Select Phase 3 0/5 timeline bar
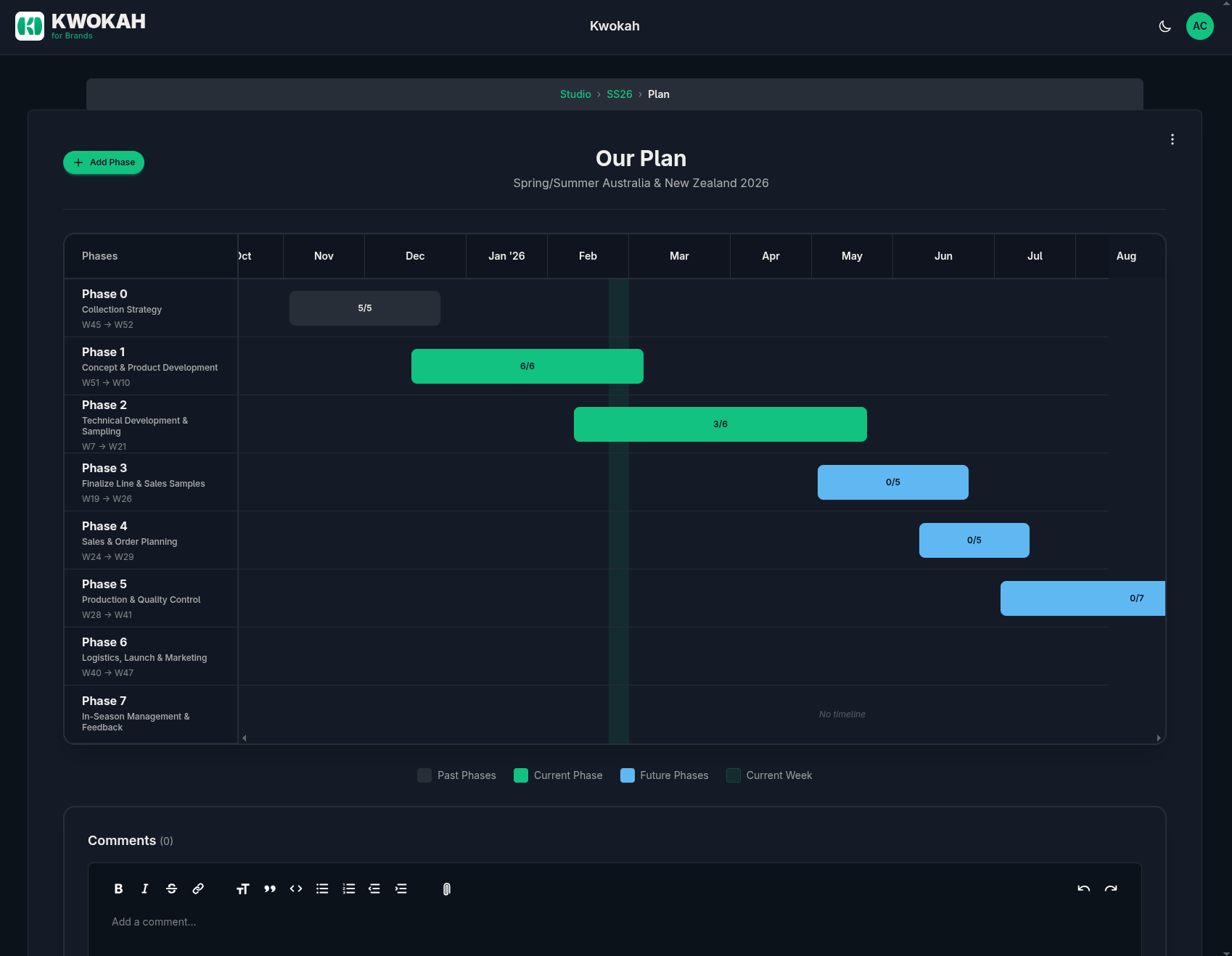Viewport: 1232px width, 956px height. click(x=893, y=482)
